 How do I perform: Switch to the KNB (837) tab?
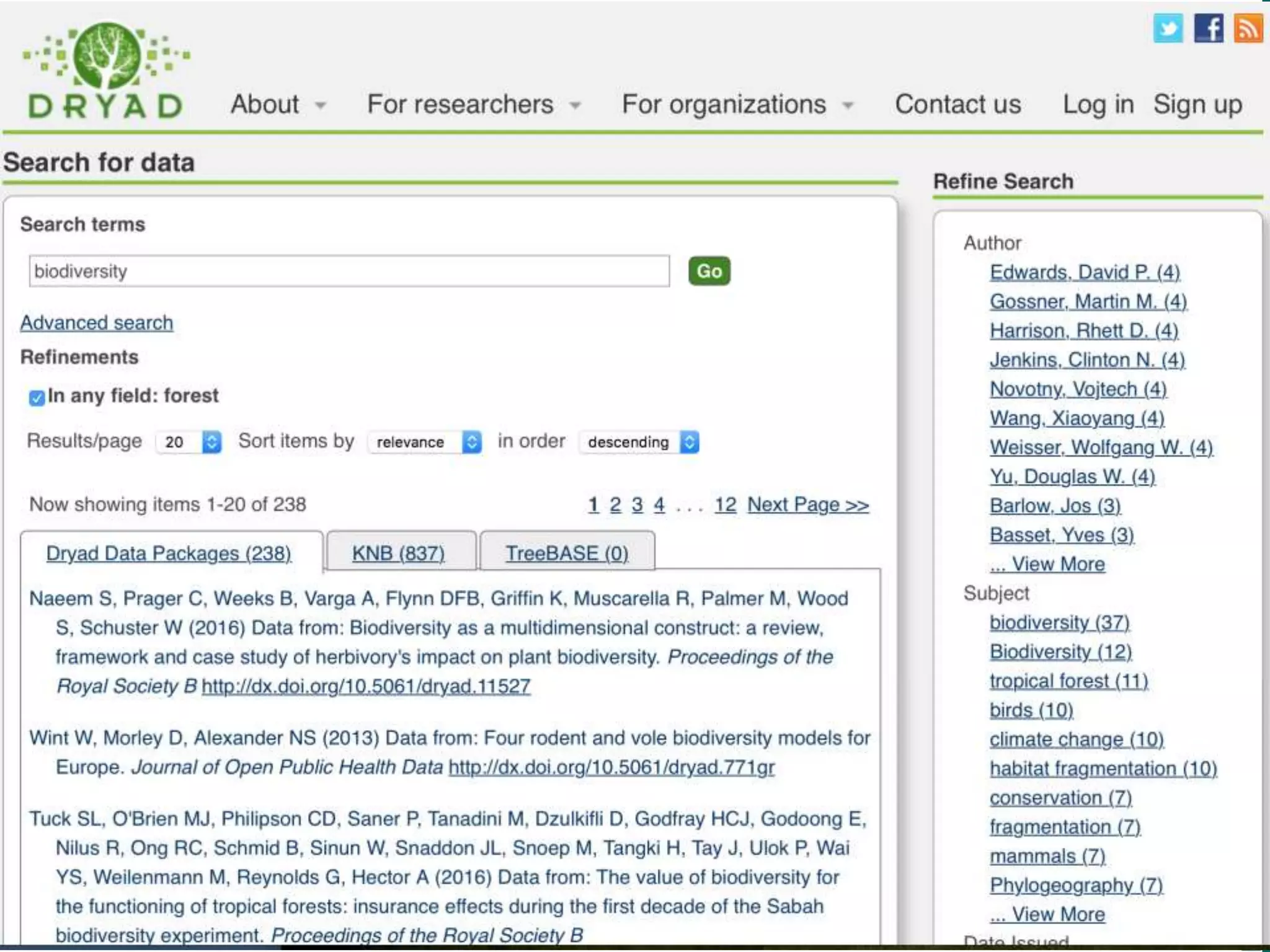click(398, 553)
